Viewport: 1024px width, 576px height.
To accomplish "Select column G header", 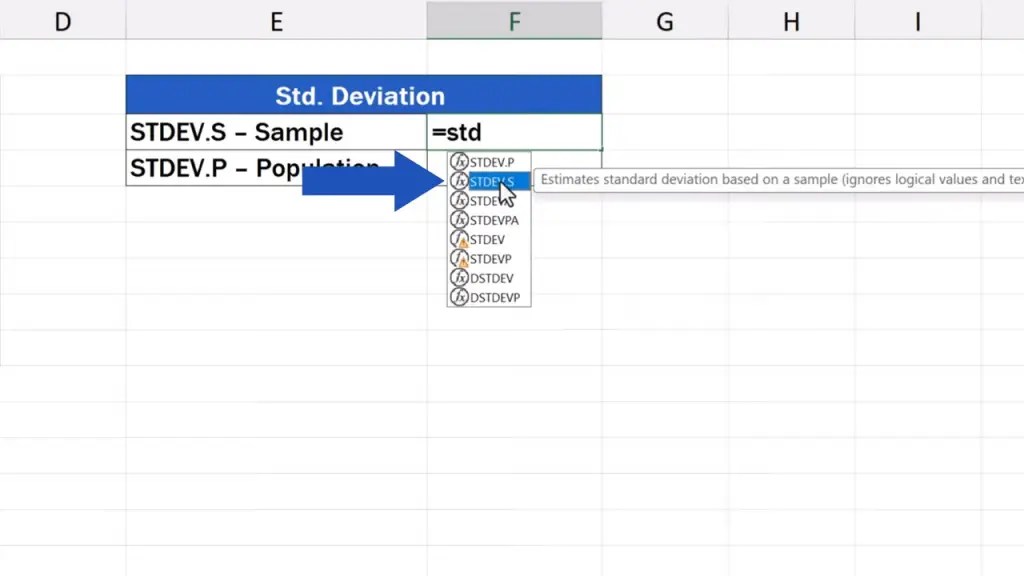I will [x=664, y=21].
